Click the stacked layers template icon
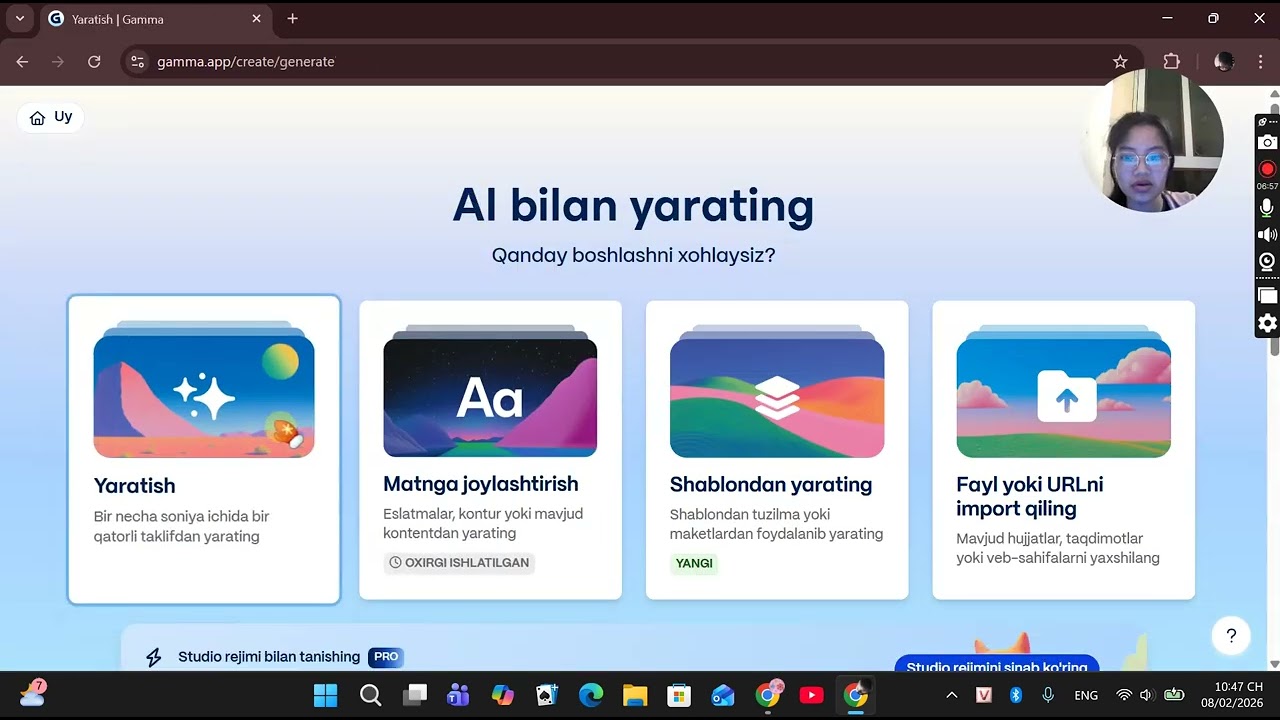 coord(777,397)
